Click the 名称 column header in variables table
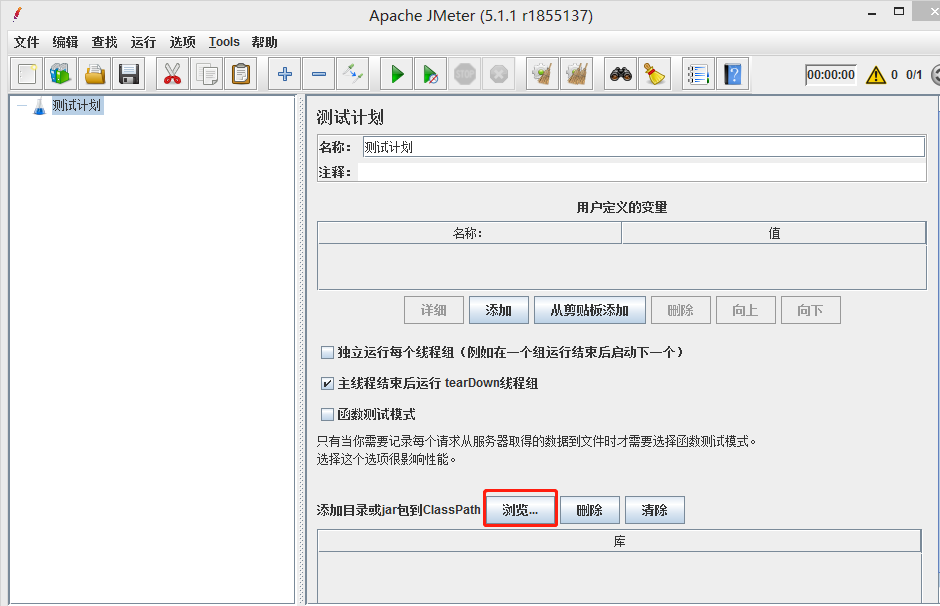Viewport: 940px width, 606px height. tap(469, 233)
